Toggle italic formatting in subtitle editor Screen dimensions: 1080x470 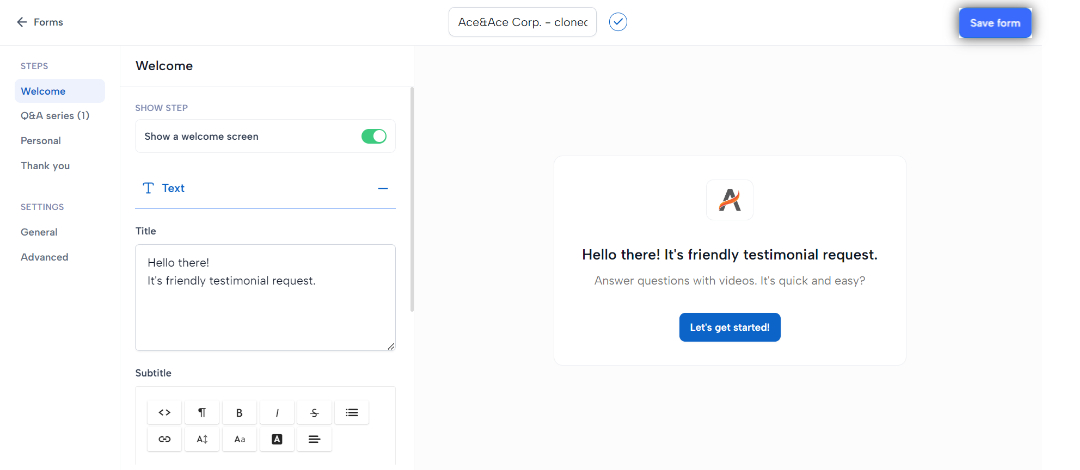277,413
